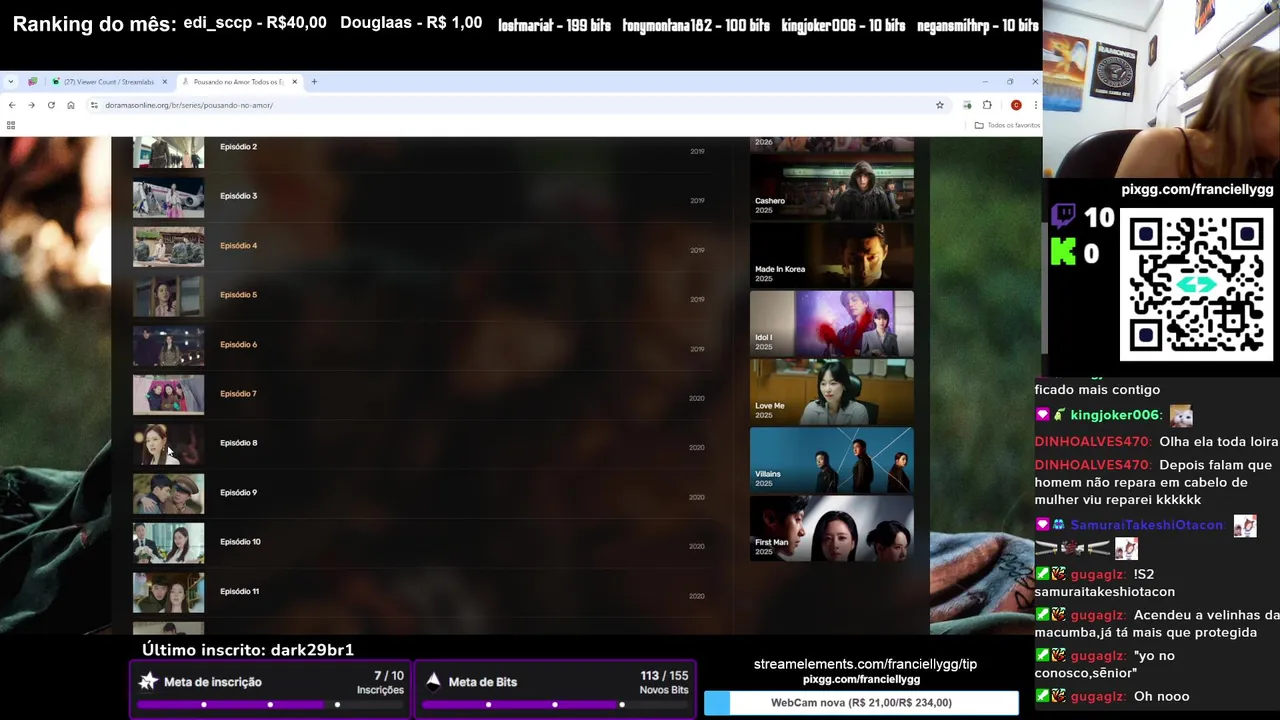
Task: Open the Chrome profile avatar
Action: 1016,105
